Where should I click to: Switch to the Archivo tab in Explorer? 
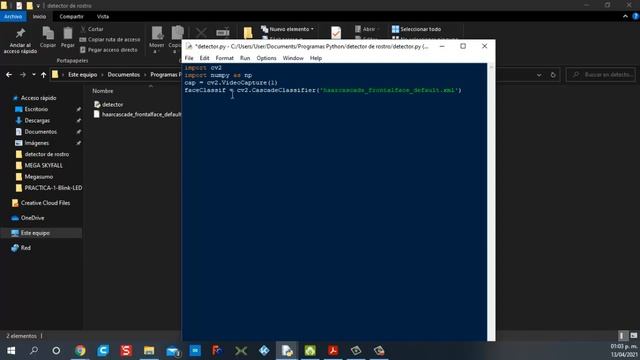[13, 16]
